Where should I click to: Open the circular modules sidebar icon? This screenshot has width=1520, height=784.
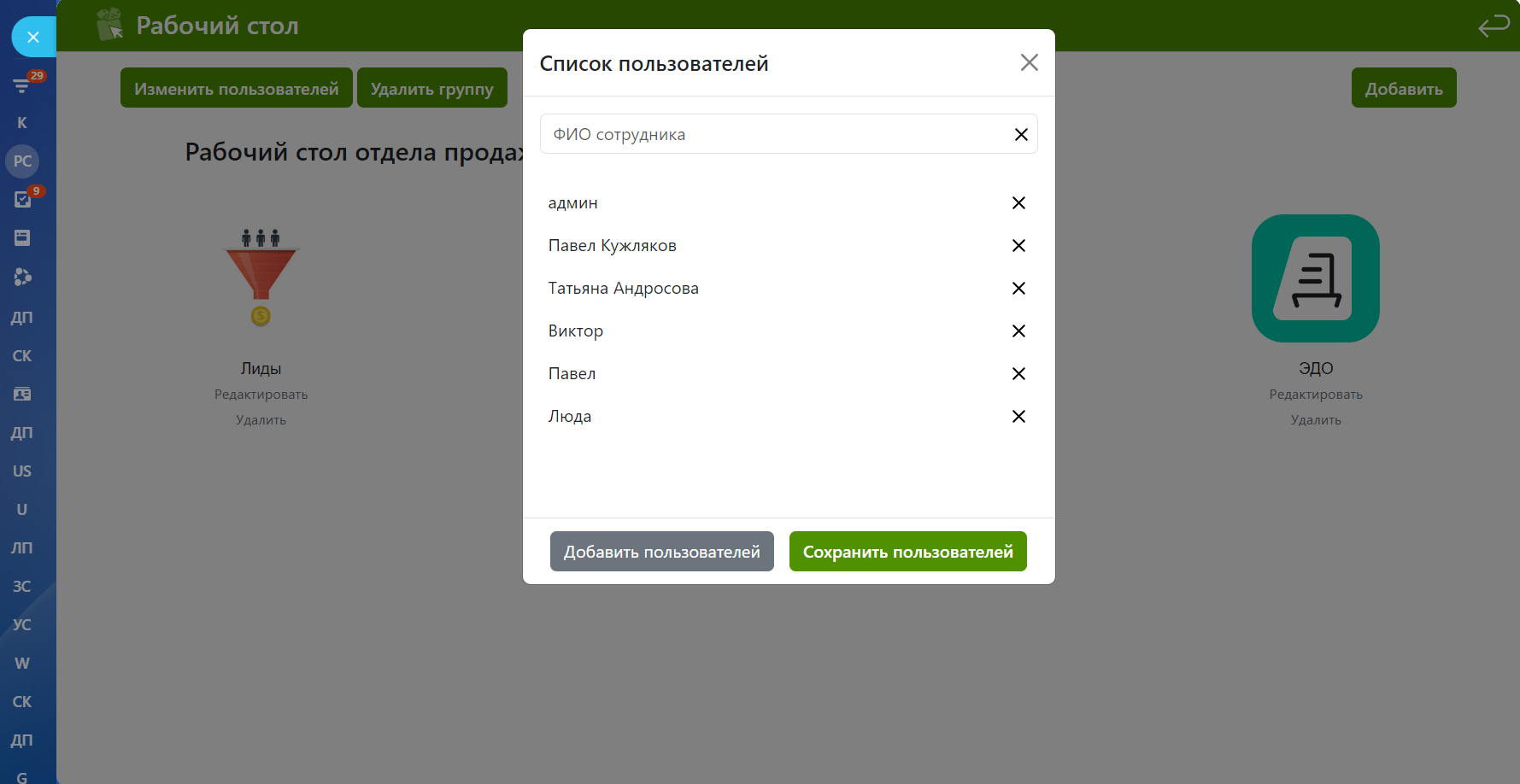[x=22, y=277]
